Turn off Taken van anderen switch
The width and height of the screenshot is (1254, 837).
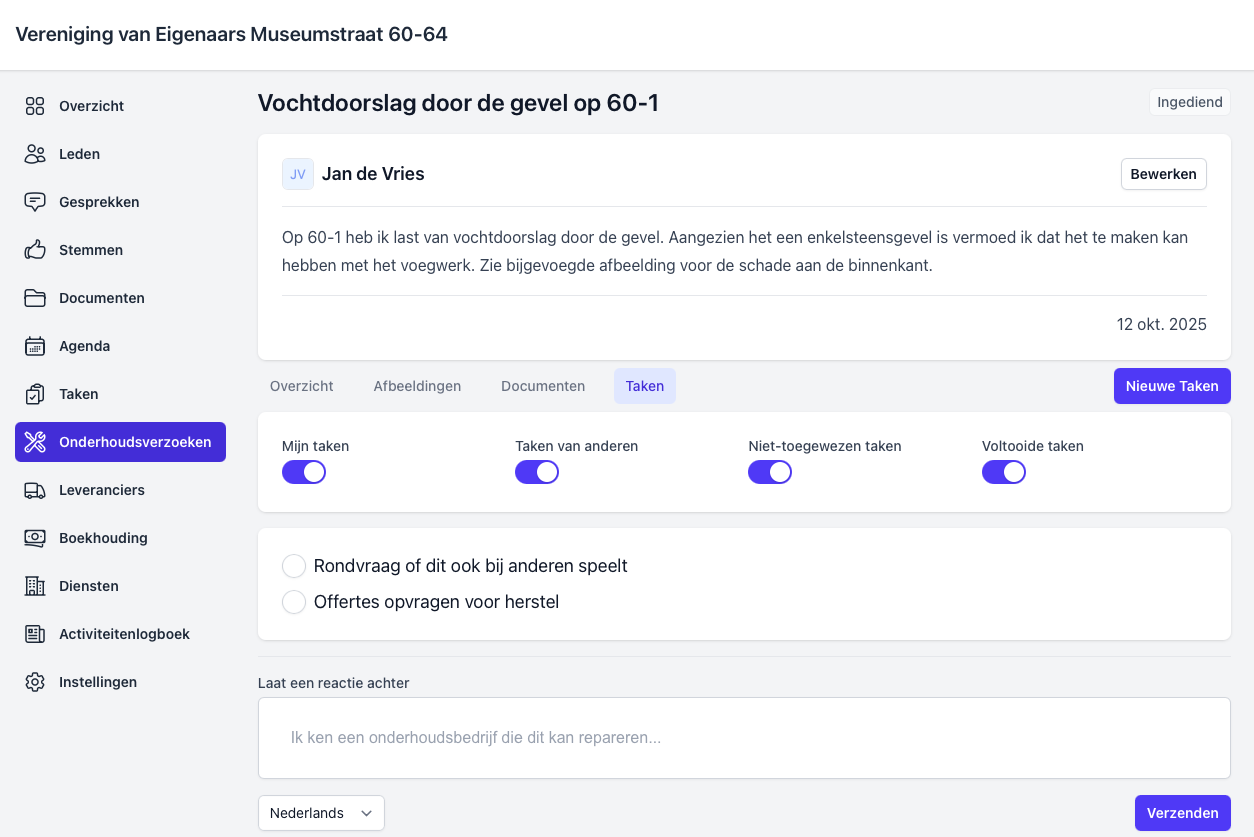(537, 472)
